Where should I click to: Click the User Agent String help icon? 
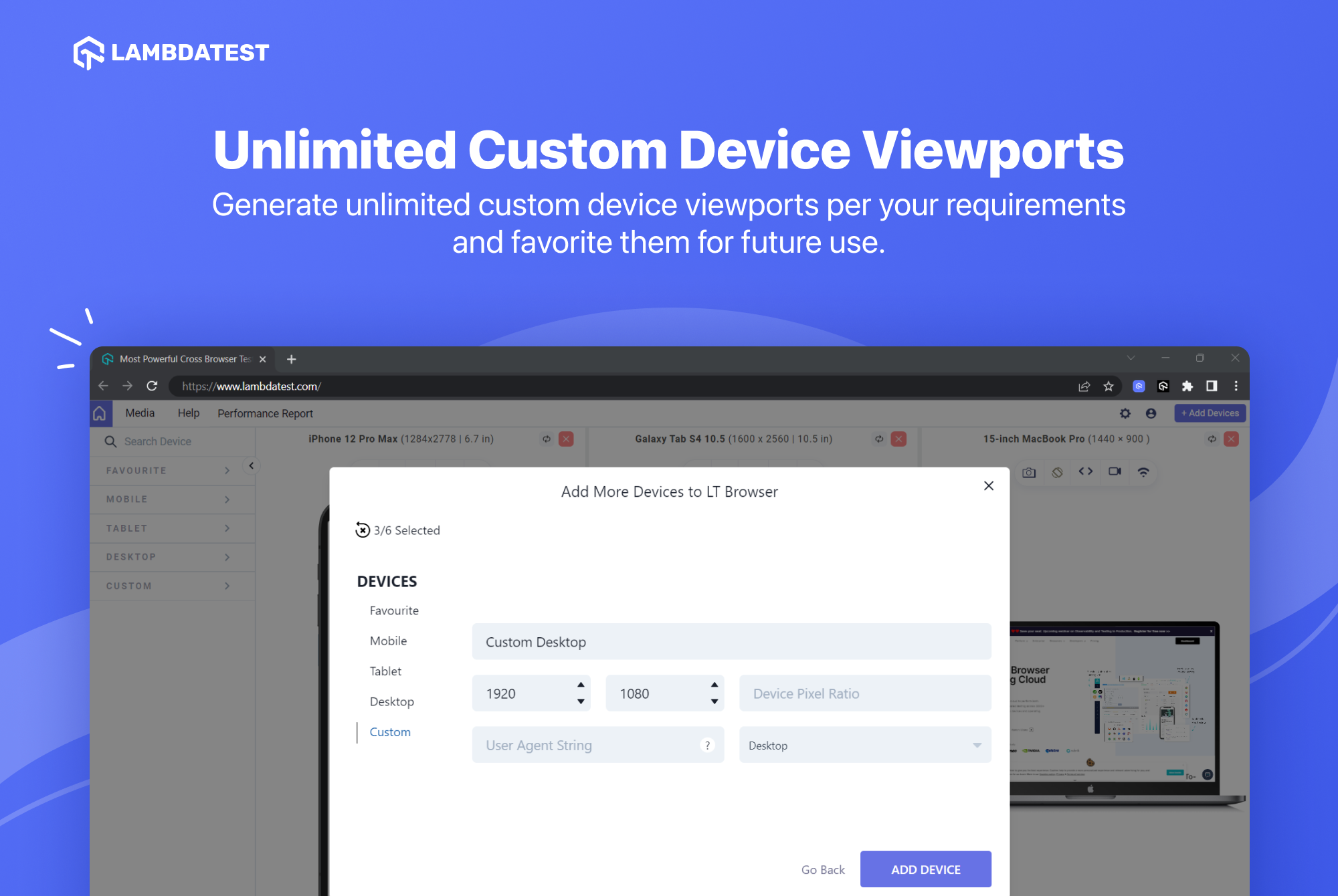pyautogui.click(x=707, y=745)
